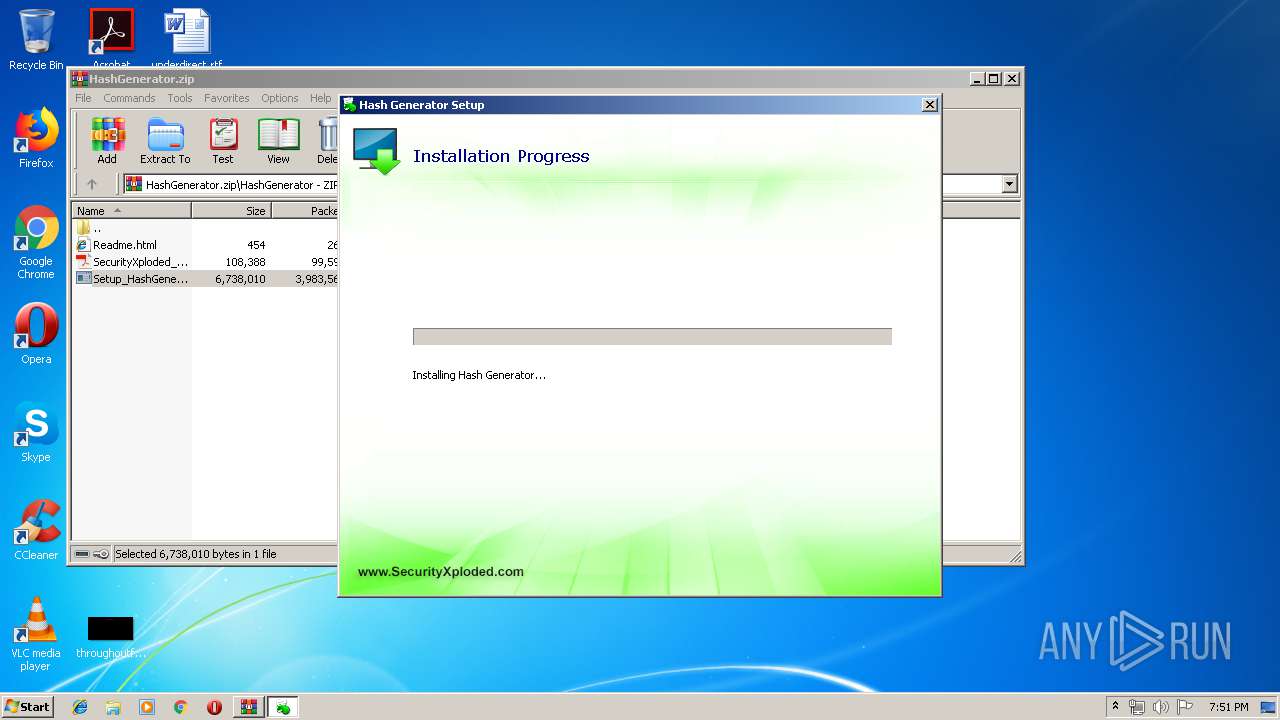
Task: Open Internet Explorer from the taskbar
Action: (80, 707)
